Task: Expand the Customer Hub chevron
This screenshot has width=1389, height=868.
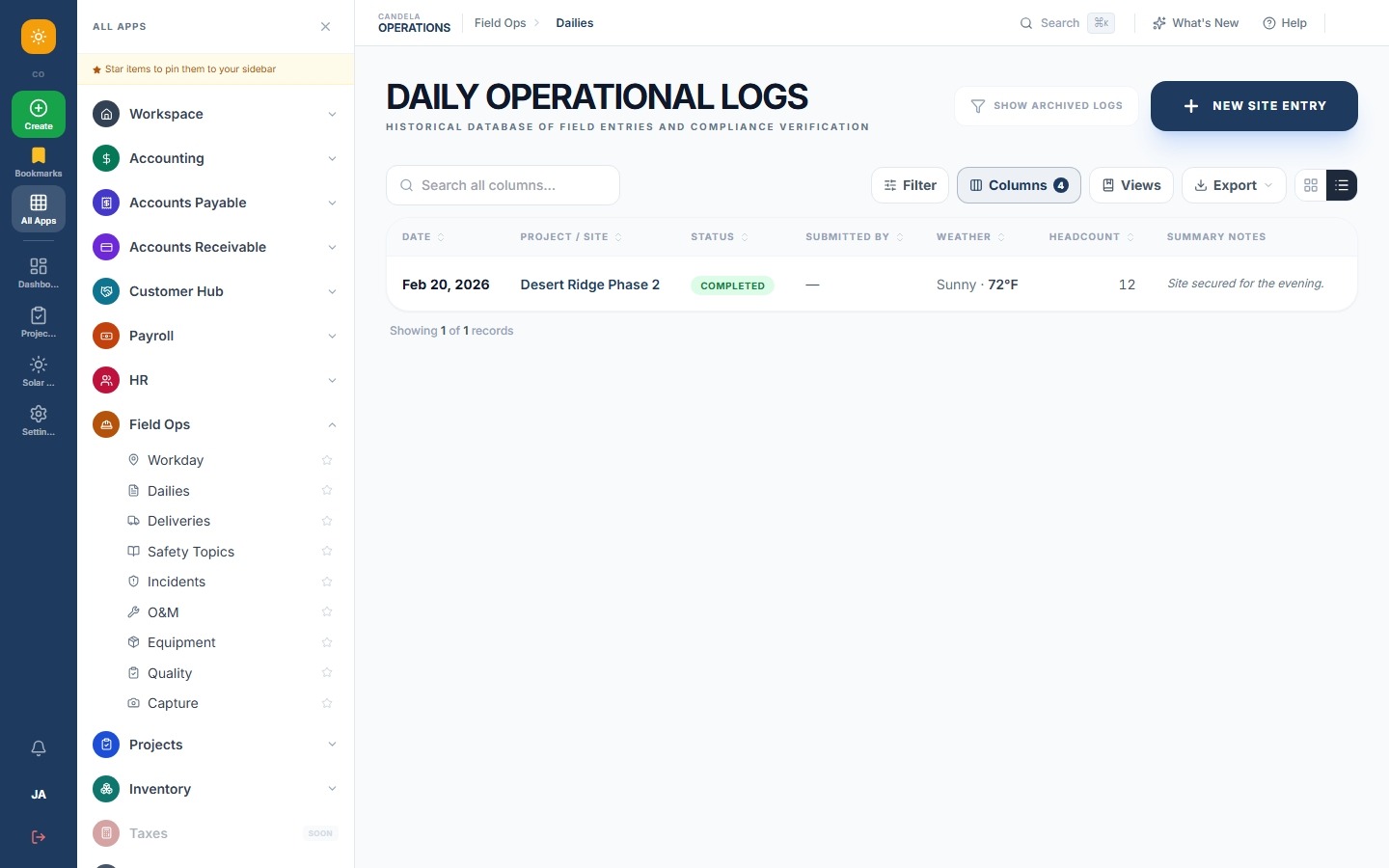Action: click(x=332, y=291)
